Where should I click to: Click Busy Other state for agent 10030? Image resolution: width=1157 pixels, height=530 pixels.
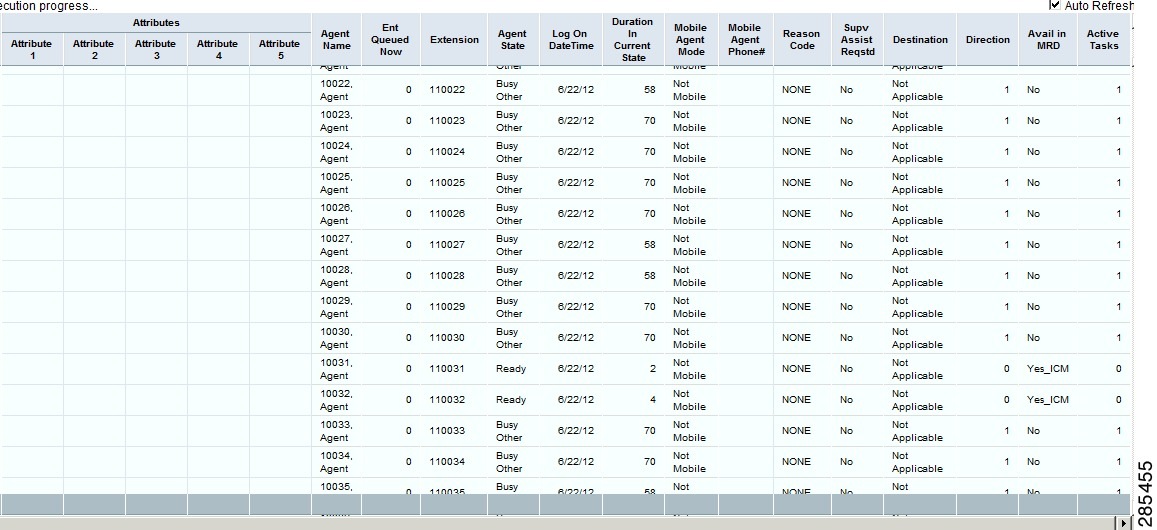(509, 338)
